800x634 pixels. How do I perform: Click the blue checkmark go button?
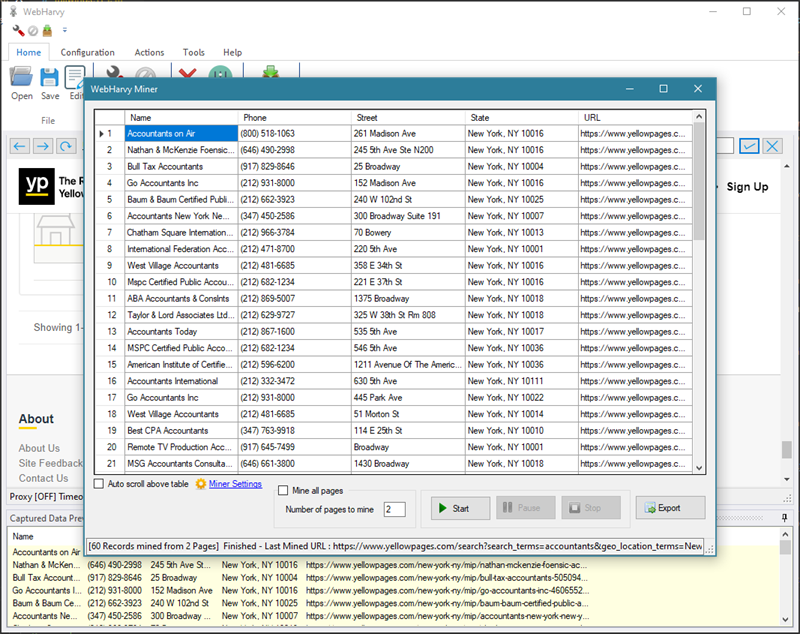749,146
